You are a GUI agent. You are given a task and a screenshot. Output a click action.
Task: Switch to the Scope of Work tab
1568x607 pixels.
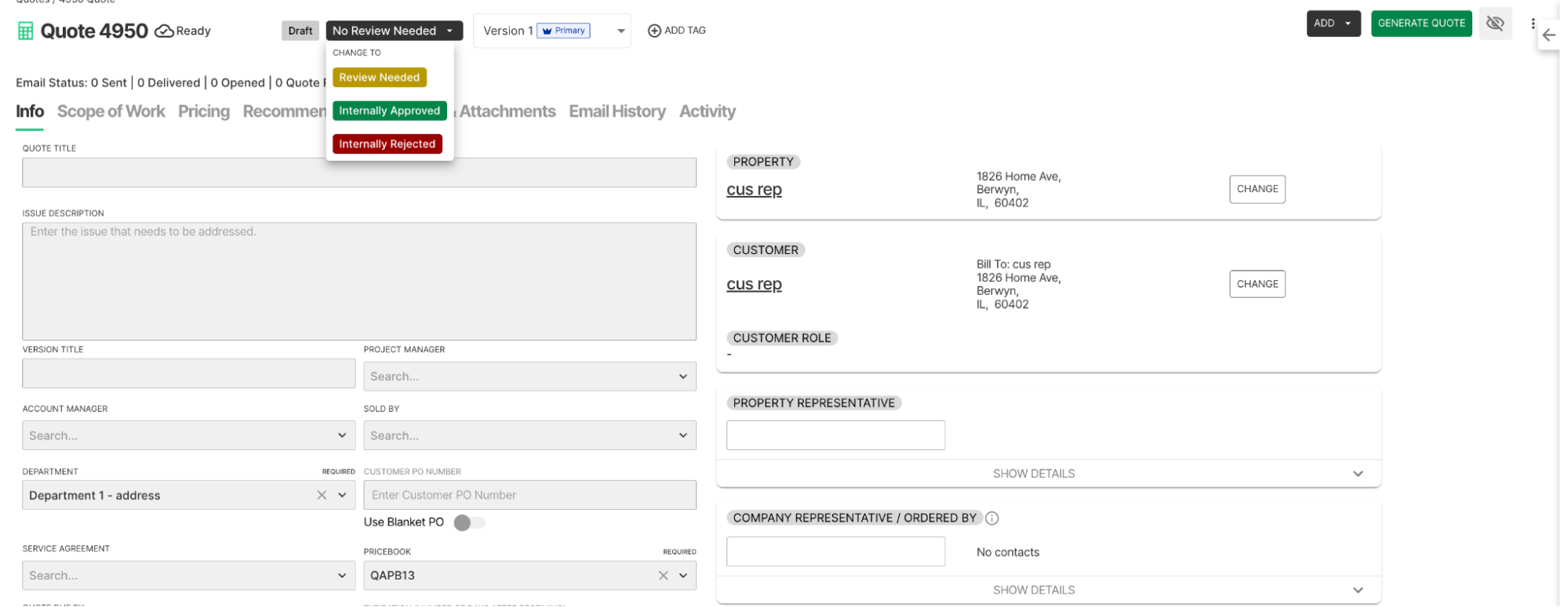(x=111, y=111)
